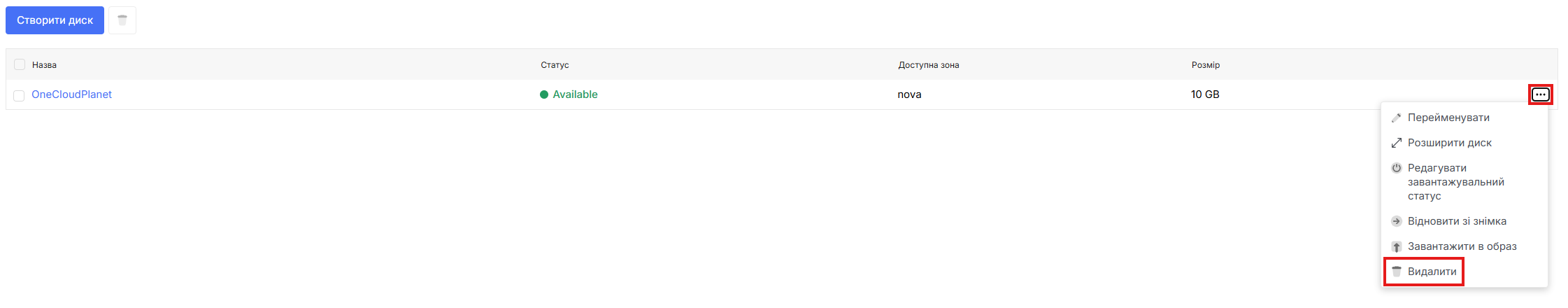This screenshot has width=1568, height=308.
Task: Toggle the select-all checkbox in table header
Action: (x=20, y=64)
